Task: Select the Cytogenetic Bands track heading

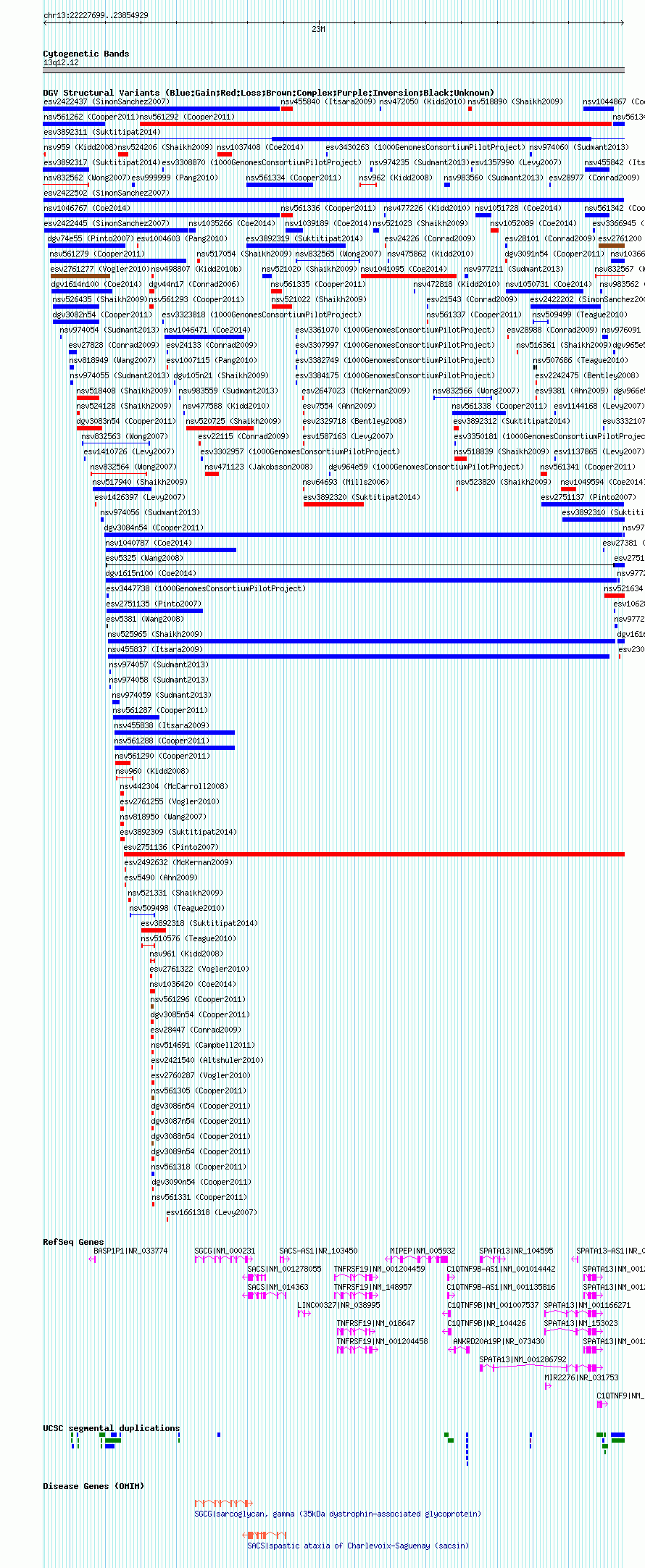Action: tap(86, 54)
